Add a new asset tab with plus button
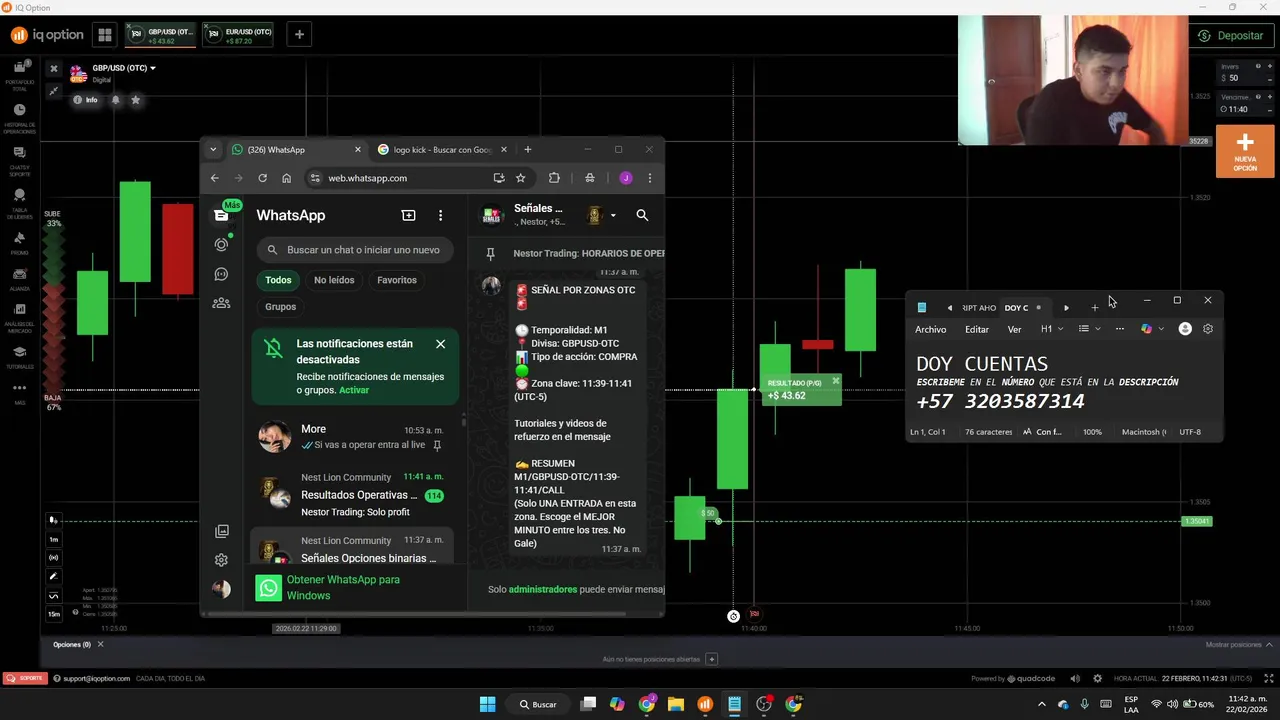The width and height of the screenshot is (1280, 720). pyautogui.click(x=298, y=35)
